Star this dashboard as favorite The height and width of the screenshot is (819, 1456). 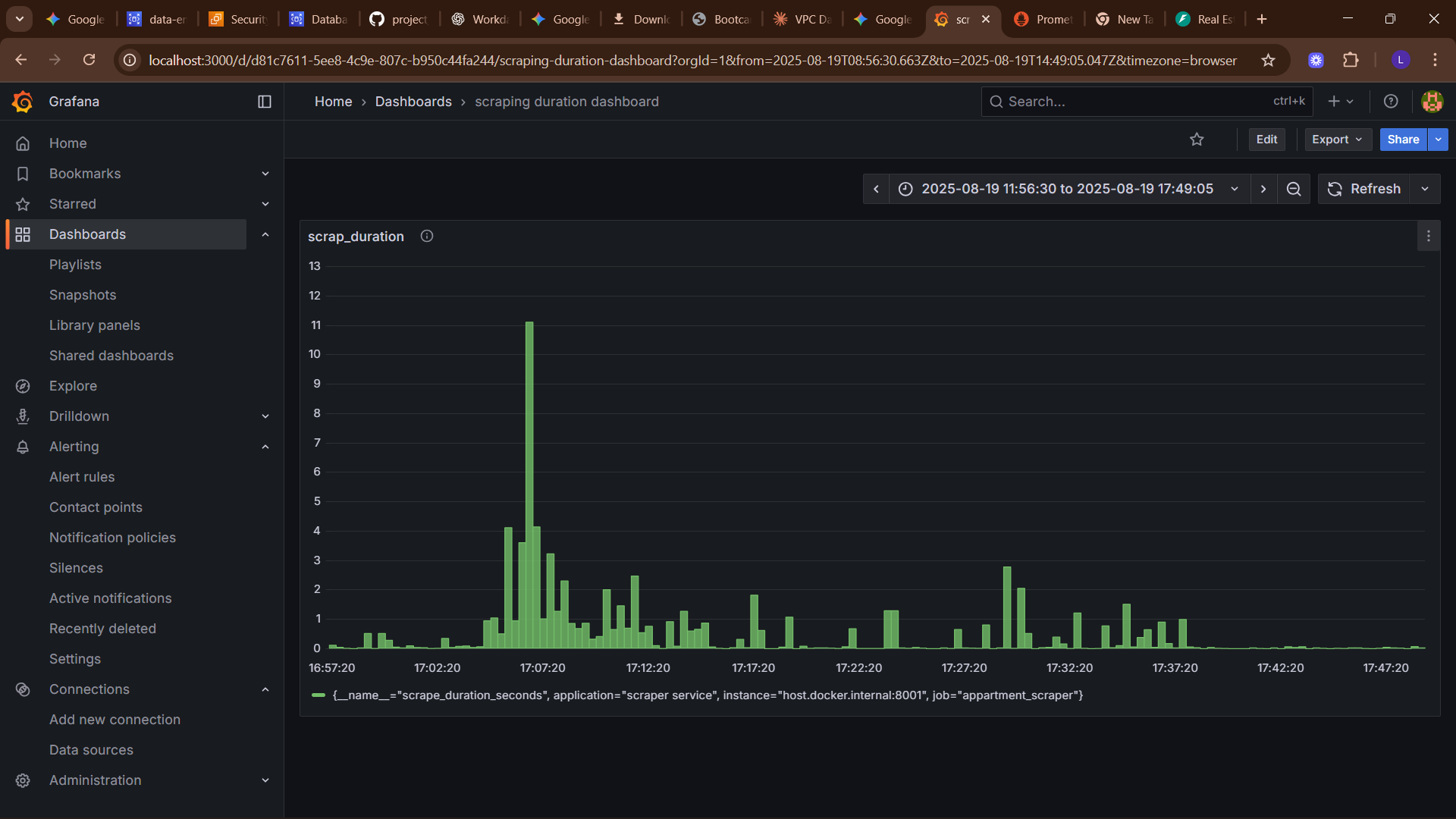pyautogui.click(x=1197, y=140)
